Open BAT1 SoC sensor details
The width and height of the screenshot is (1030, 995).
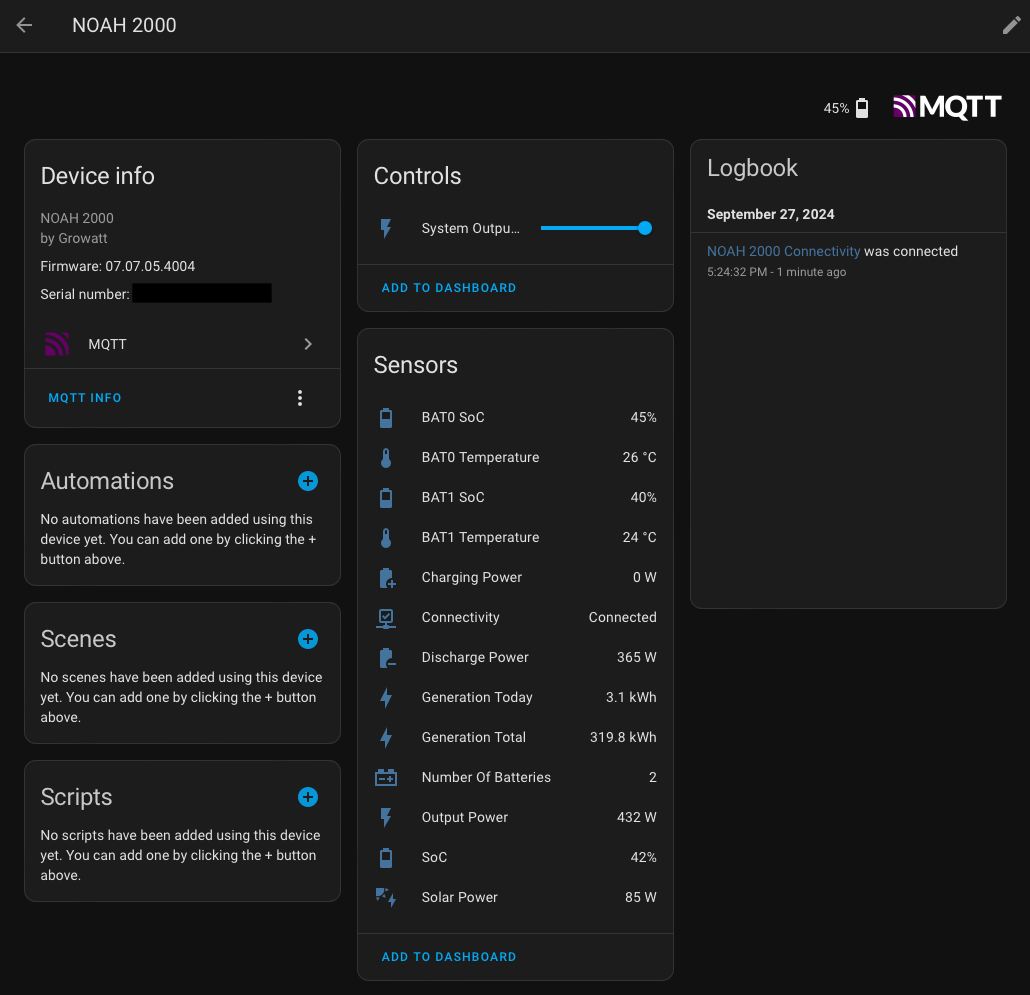(x=516, y=498)
